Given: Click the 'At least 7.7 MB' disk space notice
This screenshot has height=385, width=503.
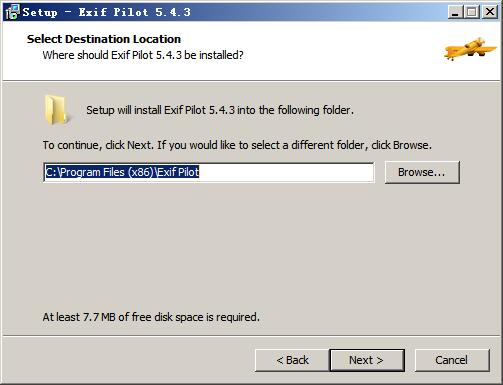Looking at the screenshot, I should (x=151, y=317).
